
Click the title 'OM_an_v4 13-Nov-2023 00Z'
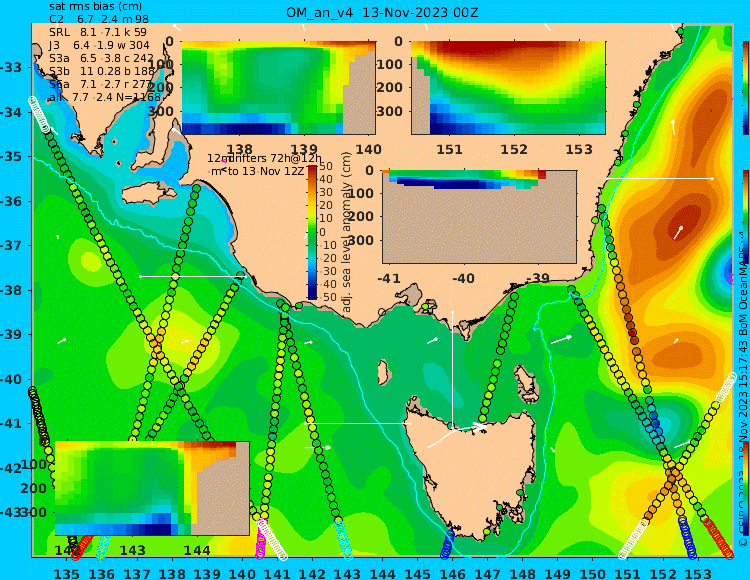coord(382,12)
